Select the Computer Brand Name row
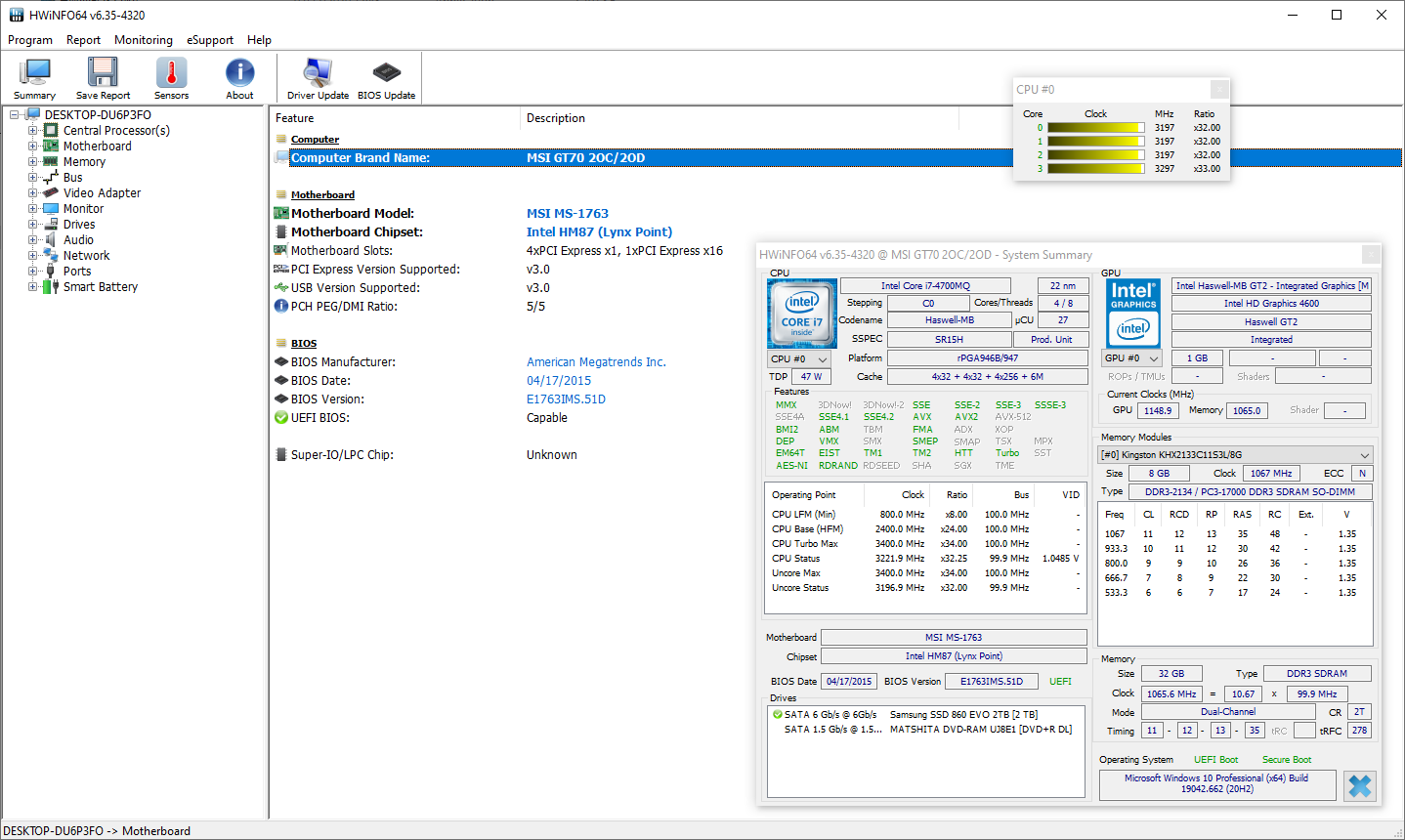This screenshot has height=840, width=1405. click(x=360, y=158)
